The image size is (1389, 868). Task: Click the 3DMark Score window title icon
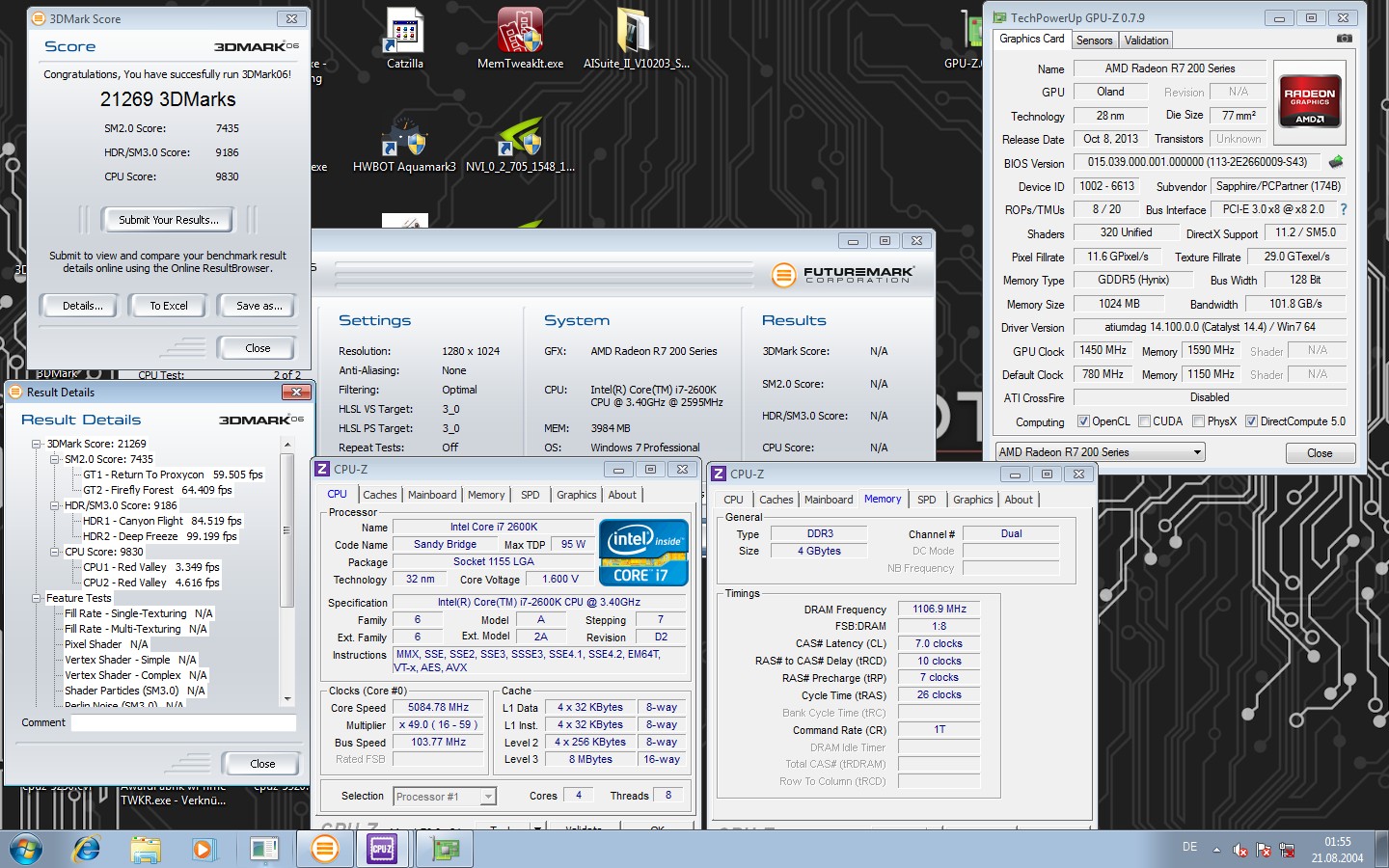tap(38, 18)
